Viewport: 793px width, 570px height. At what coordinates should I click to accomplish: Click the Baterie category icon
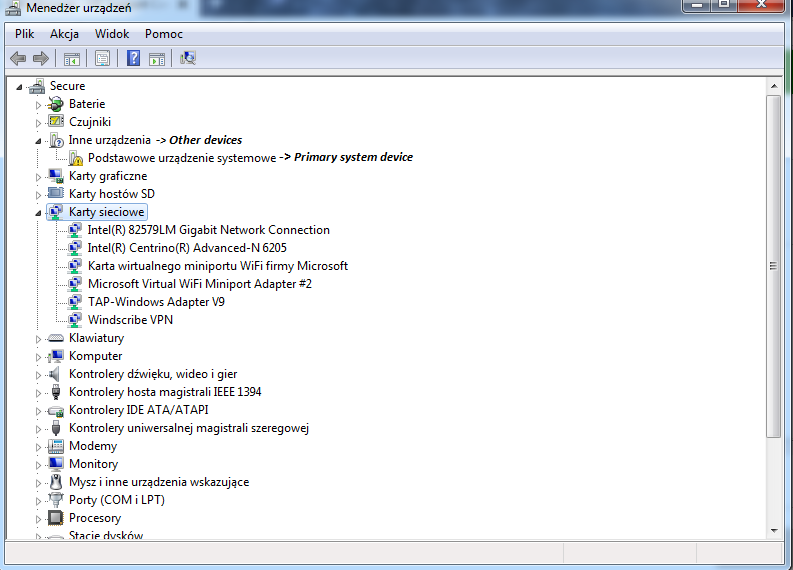coord(56,104)
